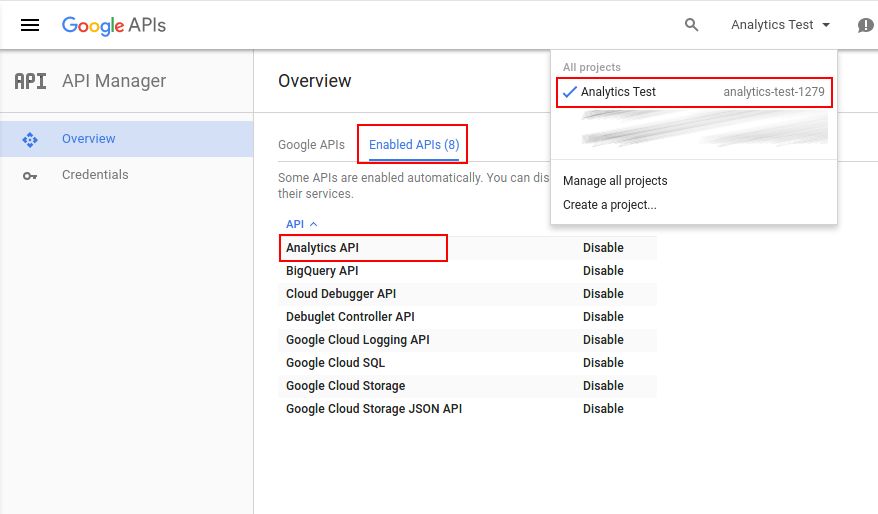The height and width of the screenshot is (514, 878).
Task: Open the Google Cloud Storage JSON API link
Action: coord(374,408)
